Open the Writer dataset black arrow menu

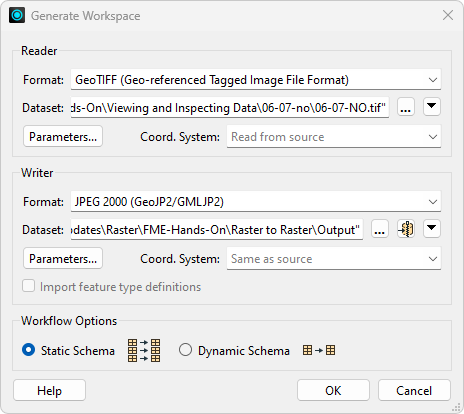click(x=432, y=229)
